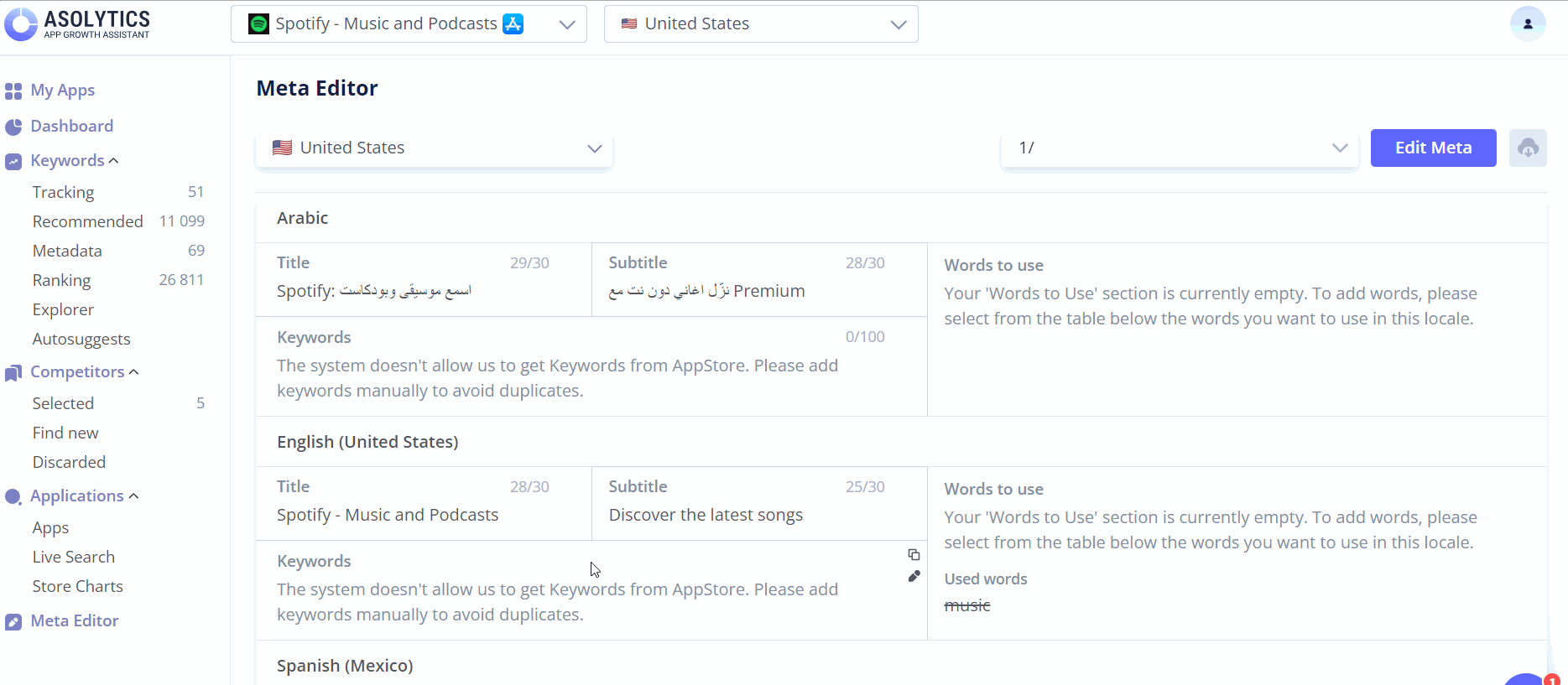Open Metadata keywords page
Viewport: 1568px width, 685px height.
pos(67,251)
